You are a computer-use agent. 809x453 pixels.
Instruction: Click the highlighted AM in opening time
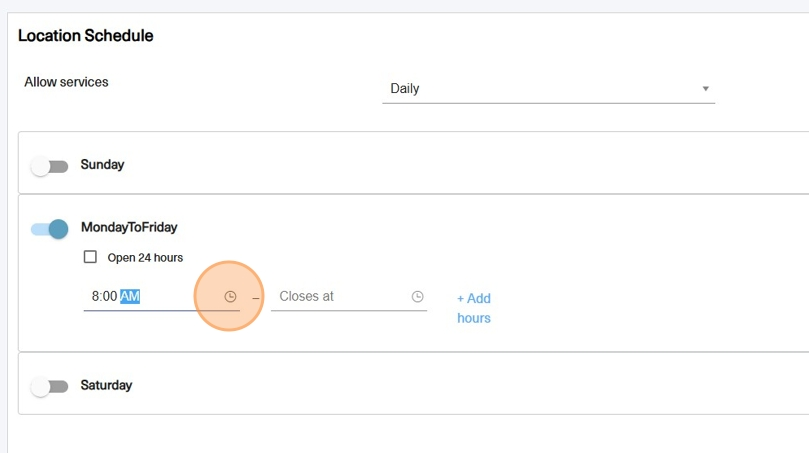[130, 296]
